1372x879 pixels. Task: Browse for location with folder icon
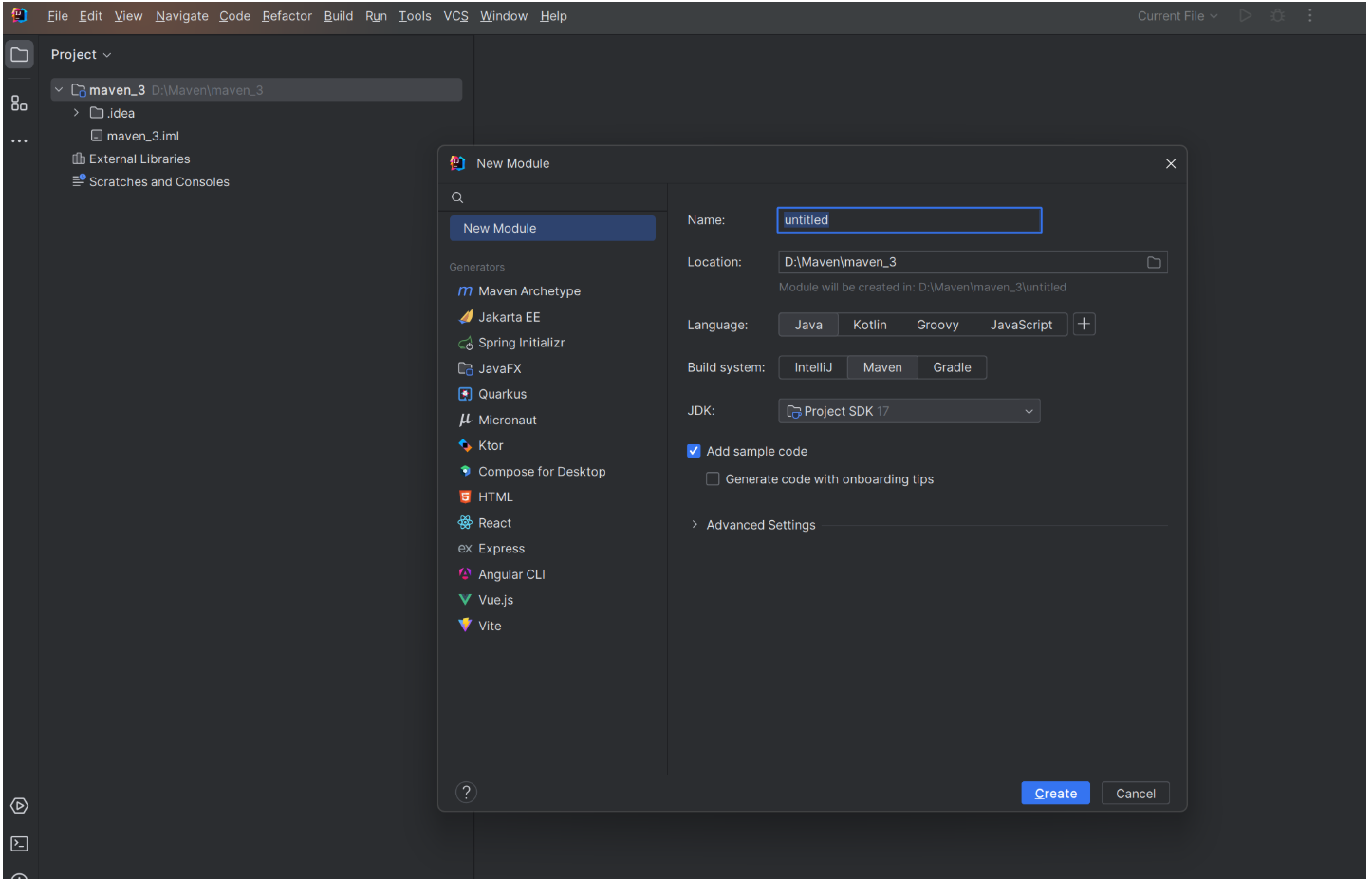point(1154,263)
